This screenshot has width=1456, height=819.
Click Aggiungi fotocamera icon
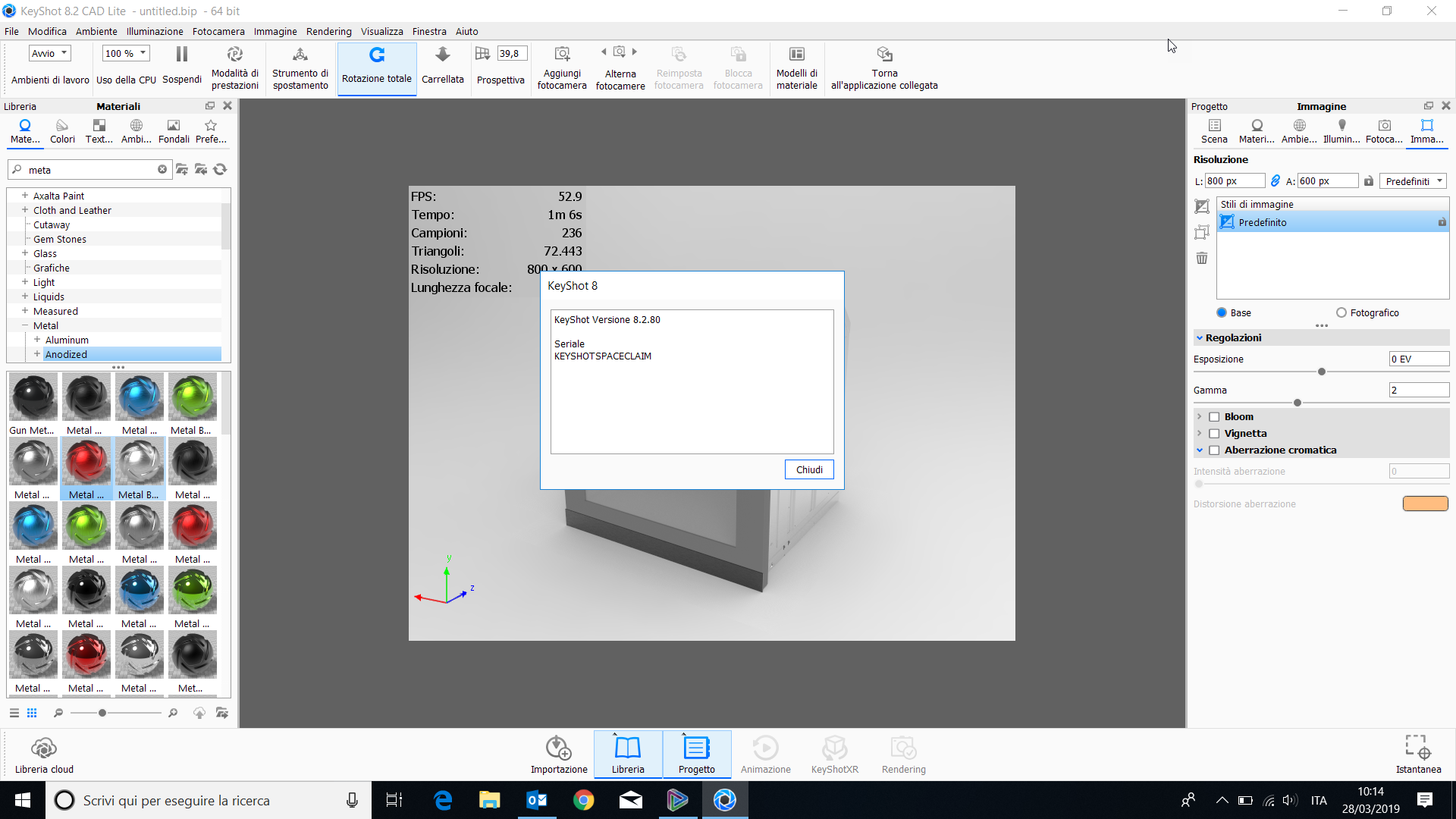pos(562,55)
